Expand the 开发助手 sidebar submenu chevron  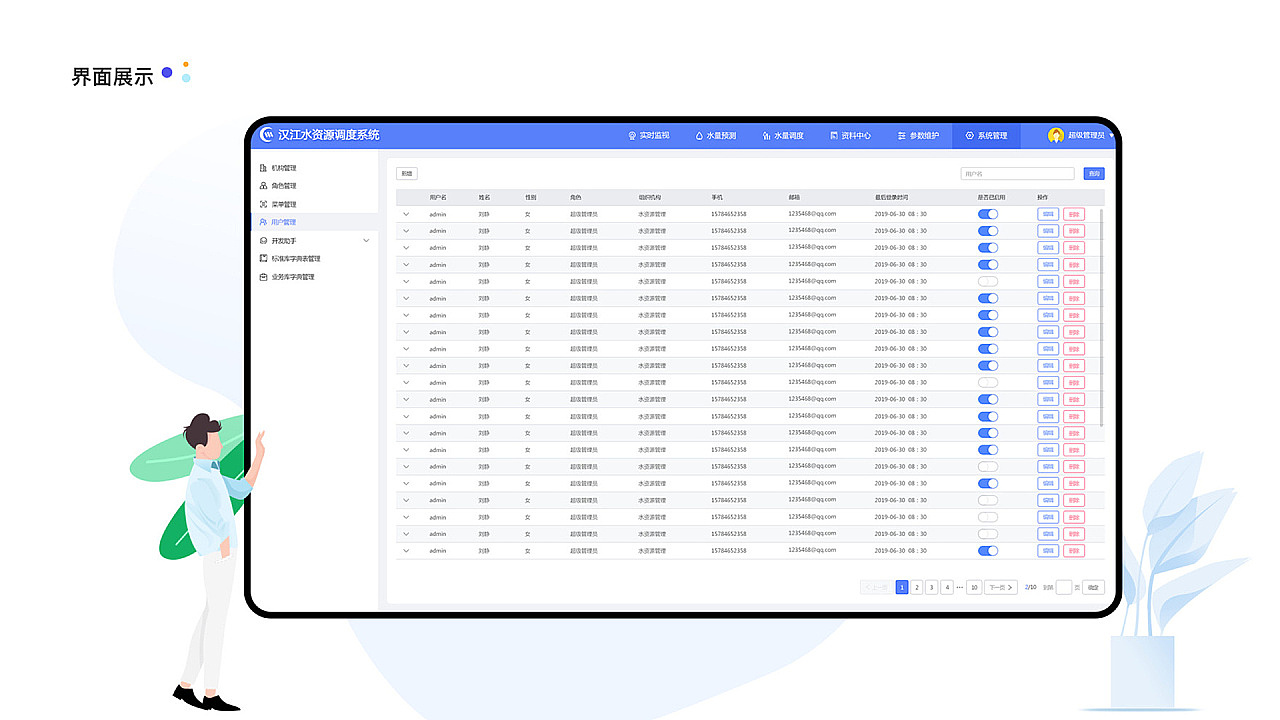tap(366, 241)
